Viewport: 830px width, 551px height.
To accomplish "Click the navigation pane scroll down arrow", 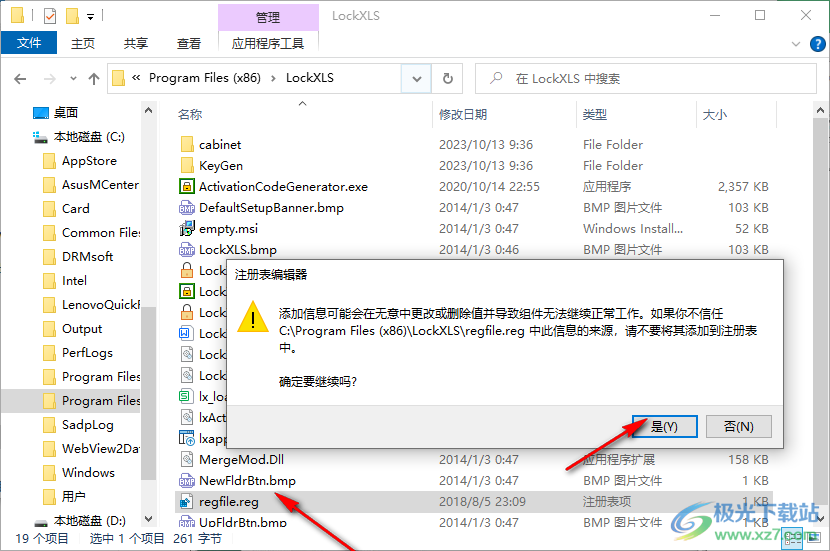I will pos(149,519).
